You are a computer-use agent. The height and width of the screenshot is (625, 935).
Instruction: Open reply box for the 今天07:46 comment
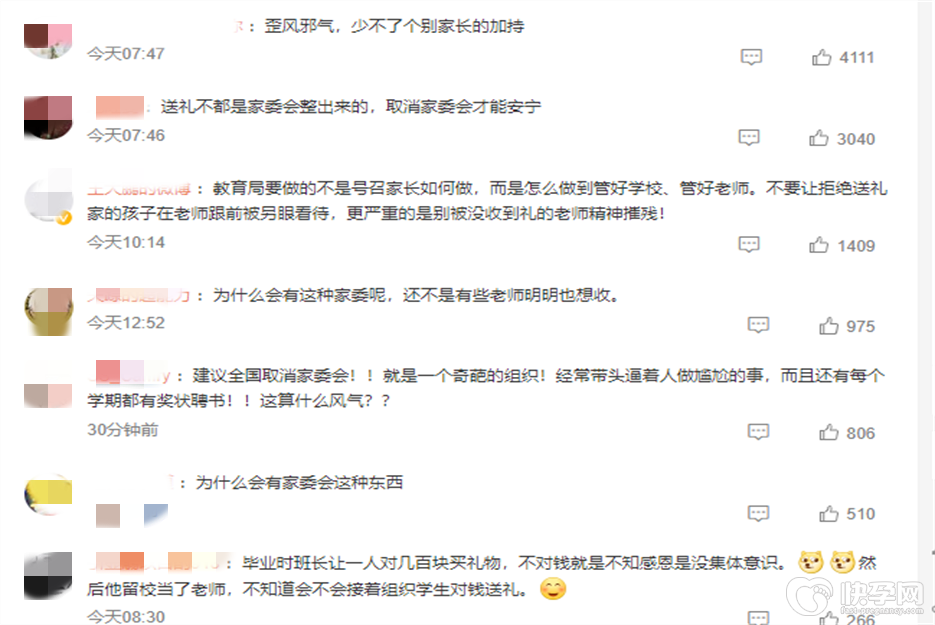(x=749, y=138)
